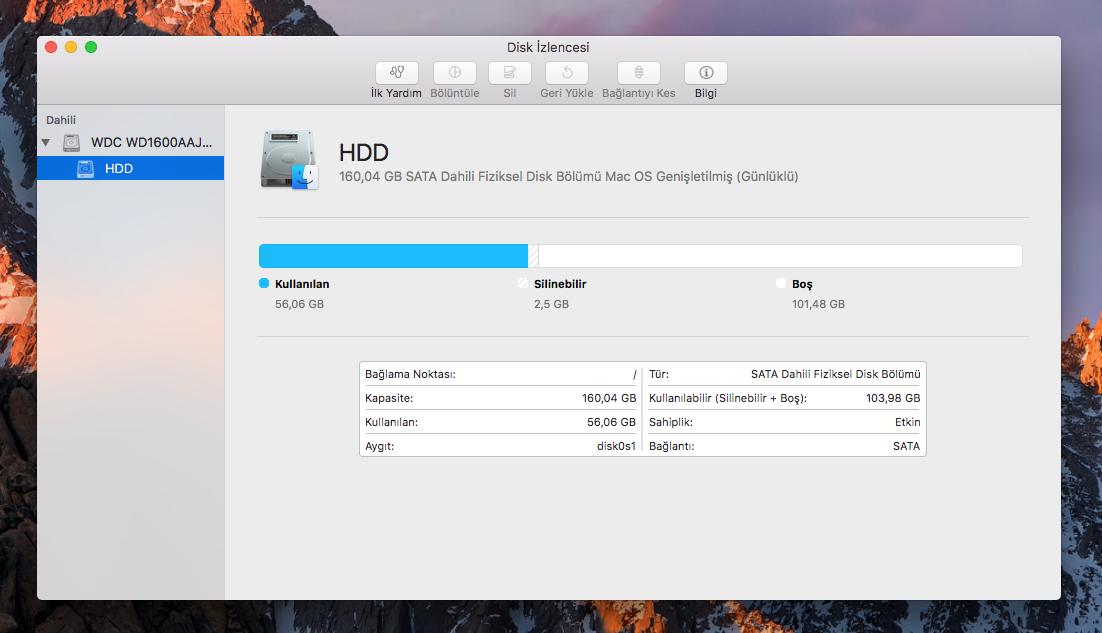The height and width of the screenshot is (633, 1102).
Task: Click the blue used segment of storage bar
Action: pos(392,256)
